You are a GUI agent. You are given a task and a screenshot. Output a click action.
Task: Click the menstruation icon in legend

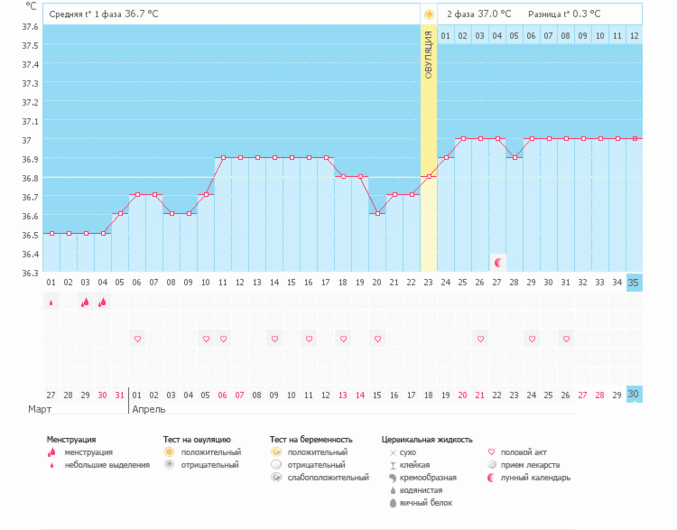tap(51, 452)
